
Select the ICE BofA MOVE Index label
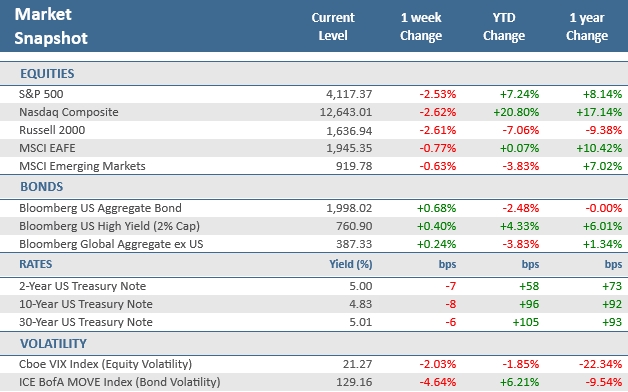[119, 382]
